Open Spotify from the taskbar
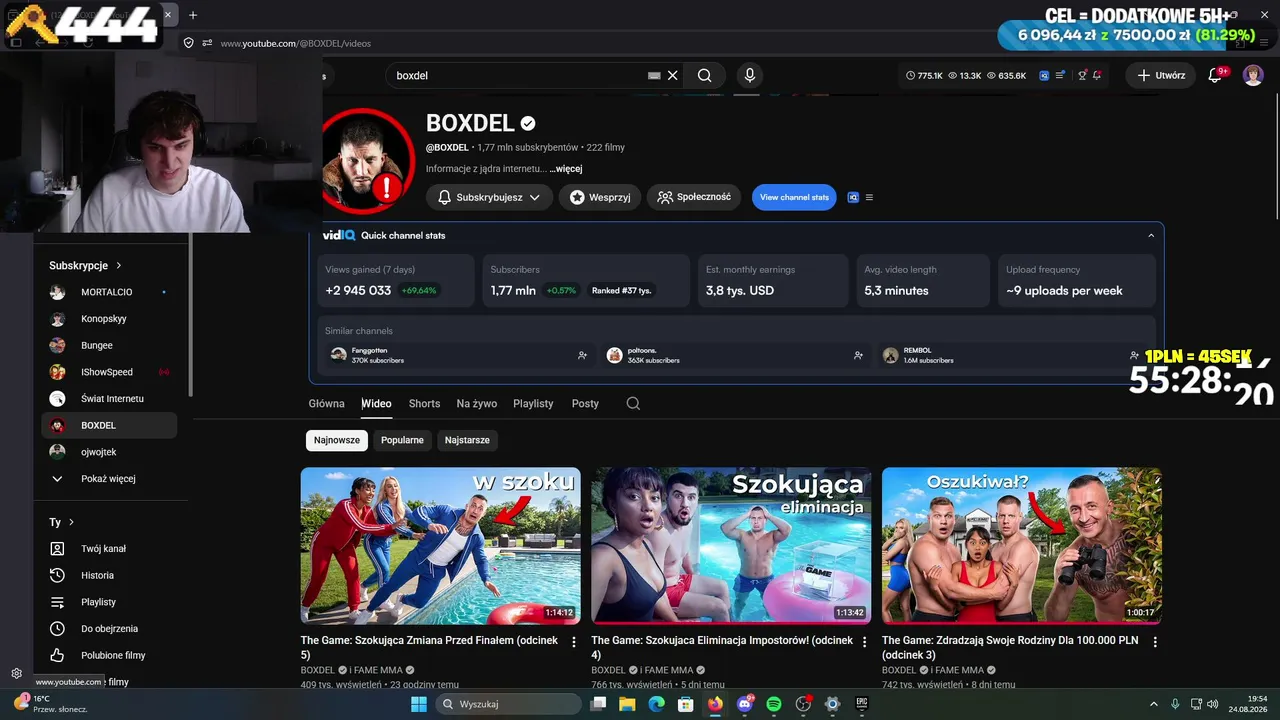This screenshot has height=720, width=1280. [x=774, y=704]
